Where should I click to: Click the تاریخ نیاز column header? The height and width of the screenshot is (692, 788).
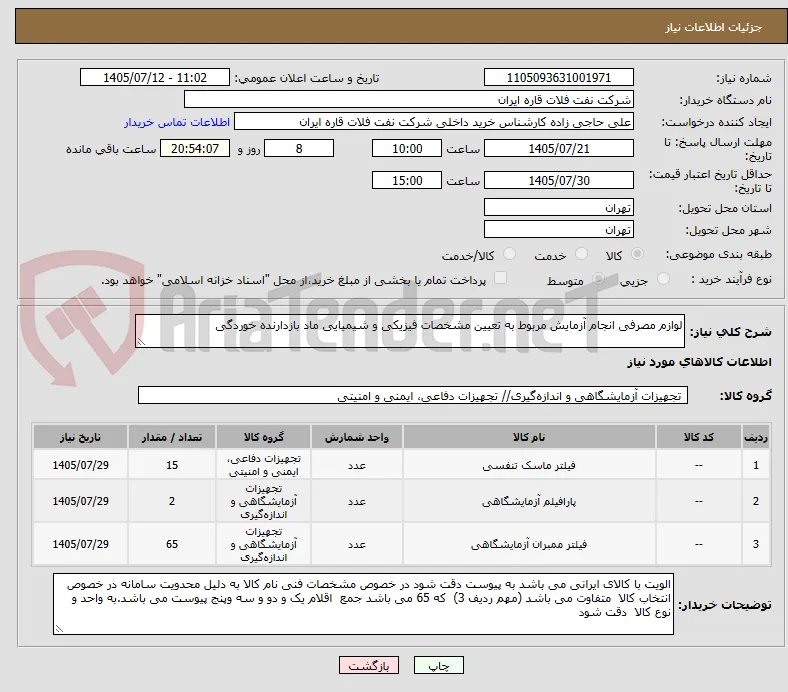click(80, 437)
